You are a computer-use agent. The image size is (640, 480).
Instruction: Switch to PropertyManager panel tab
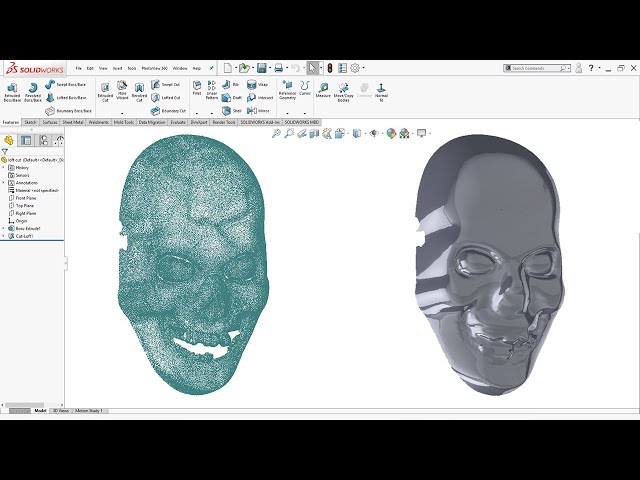click(26, 140)
